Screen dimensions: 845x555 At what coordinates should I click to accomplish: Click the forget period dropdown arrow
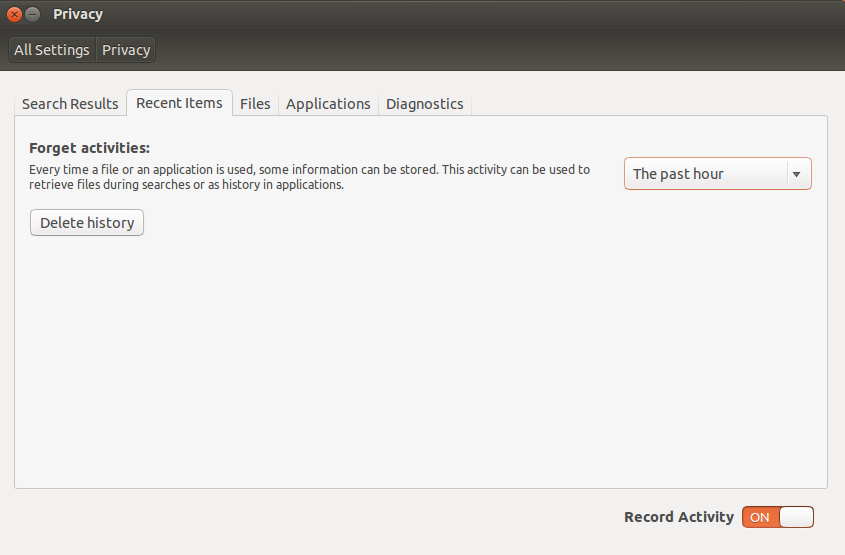point(796,174)
